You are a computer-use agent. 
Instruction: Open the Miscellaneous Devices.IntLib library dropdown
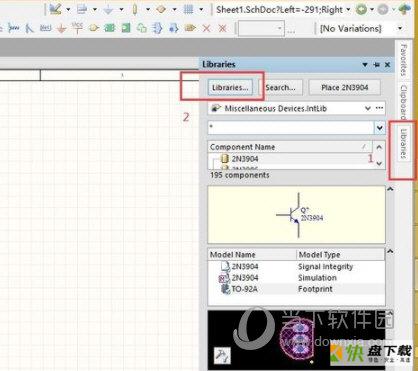coord(368,108)
